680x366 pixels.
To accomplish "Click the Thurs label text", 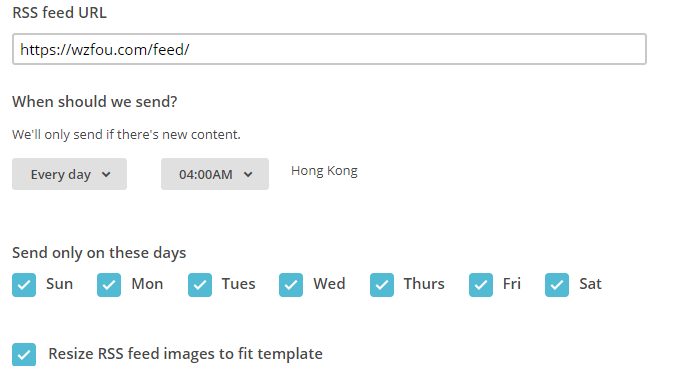I will click(x=424, y=284).
